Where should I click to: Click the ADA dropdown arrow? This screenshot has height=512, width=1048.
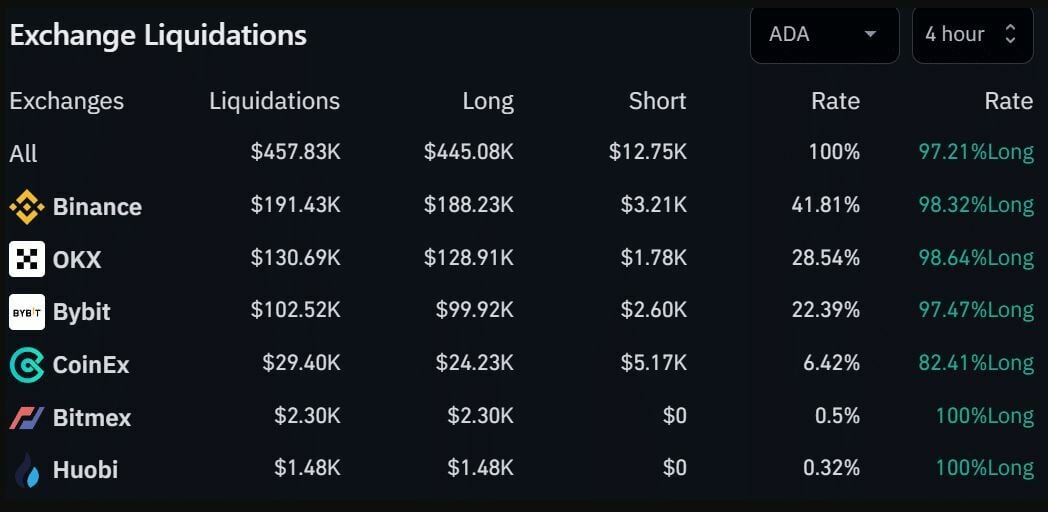point(870,35)
